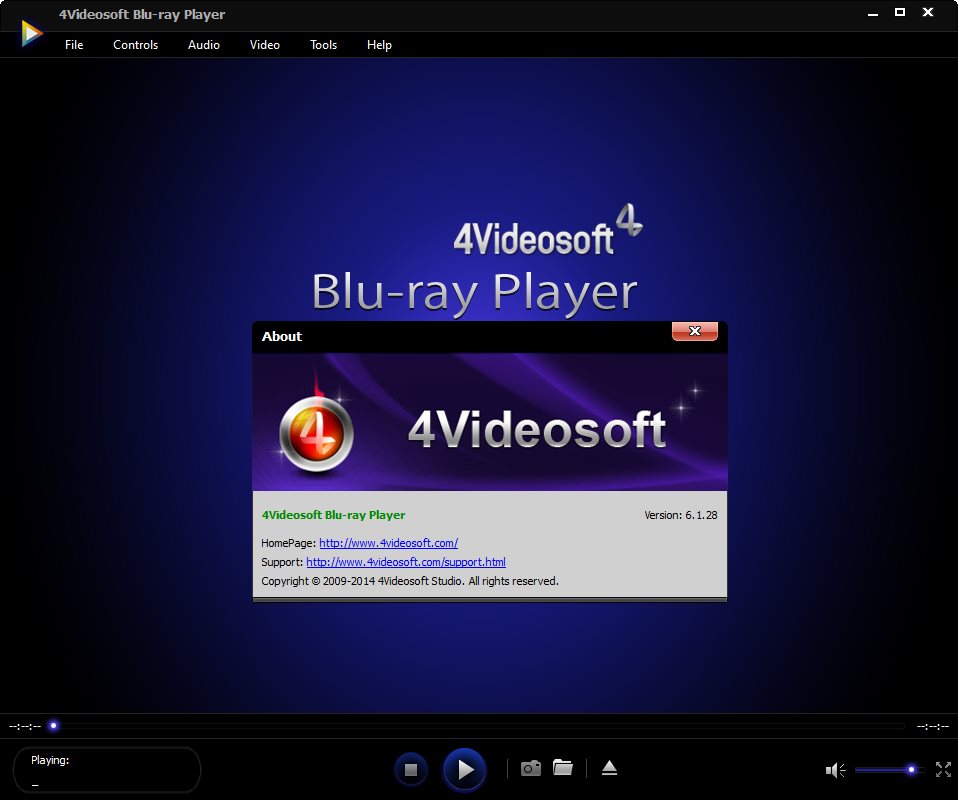This screenshot has height=800, width=958.
Task: Click the 4Videosoft app logo icon
Action: [x=31, y=34]
